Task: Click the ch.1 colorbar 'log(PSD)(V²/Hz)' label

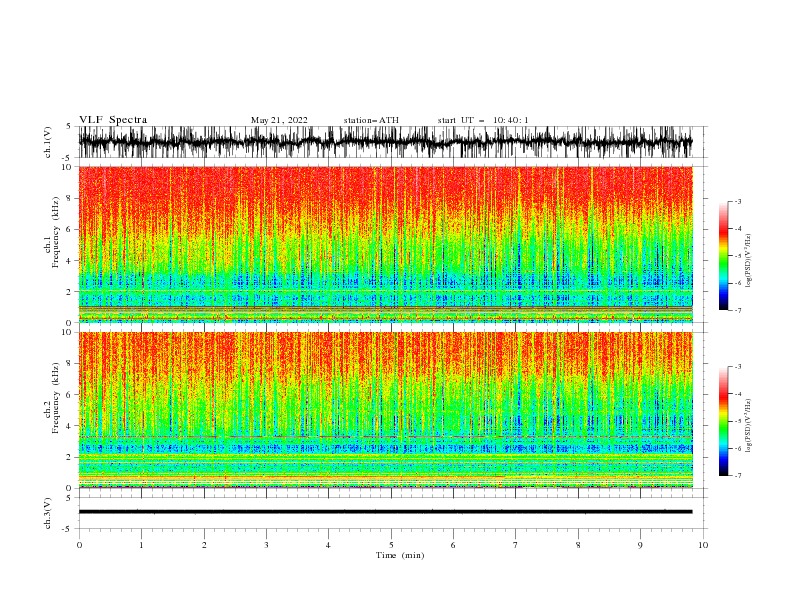Action: click(x=749, y=261)
